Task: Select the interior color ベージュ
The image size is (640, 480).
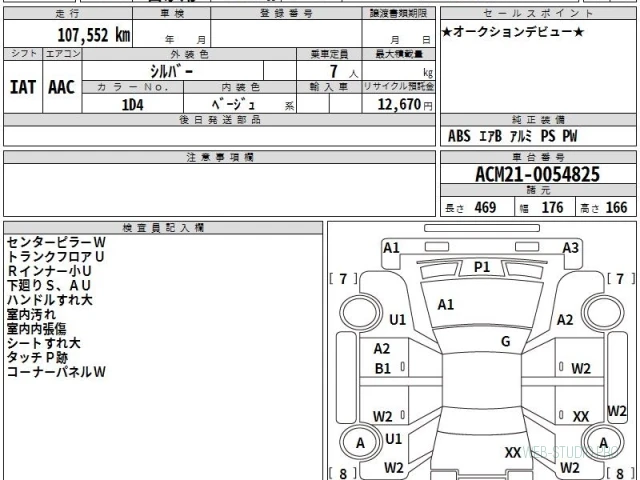Action: pyautogui.click(x=233, y=104)
